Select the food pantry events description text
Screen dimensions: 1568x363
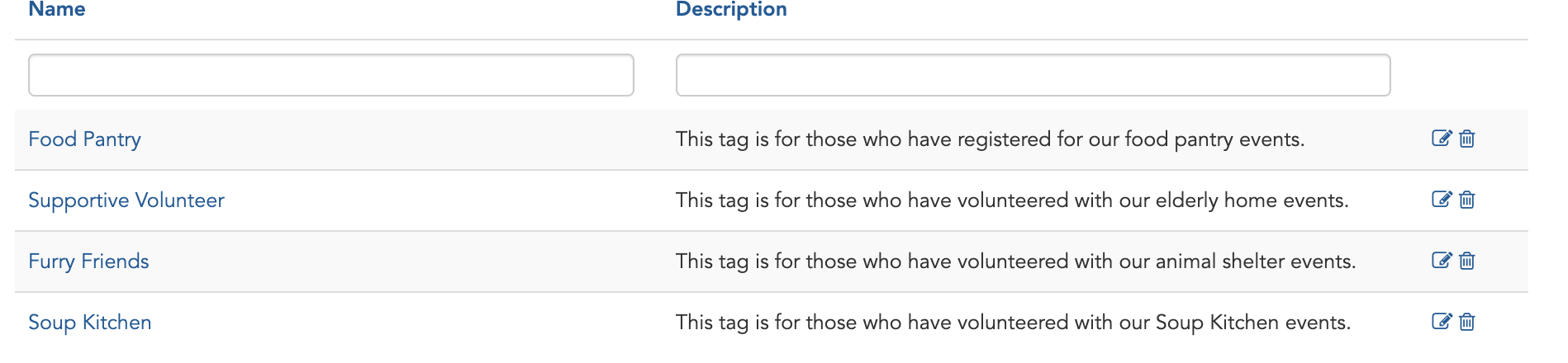pos(991,139)
